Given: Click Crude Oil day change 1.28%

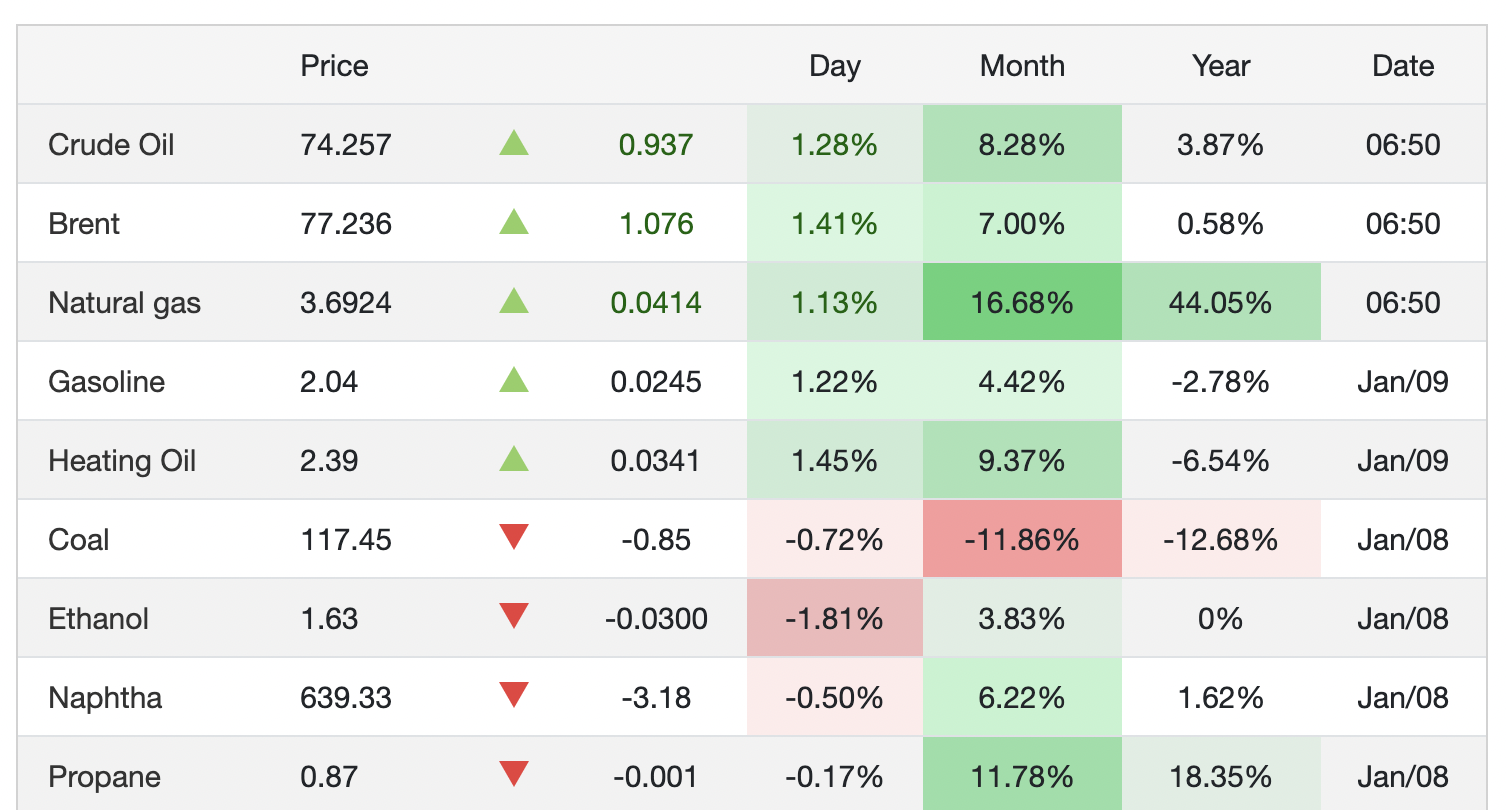Looking at the screenshot, I should 835,145.
